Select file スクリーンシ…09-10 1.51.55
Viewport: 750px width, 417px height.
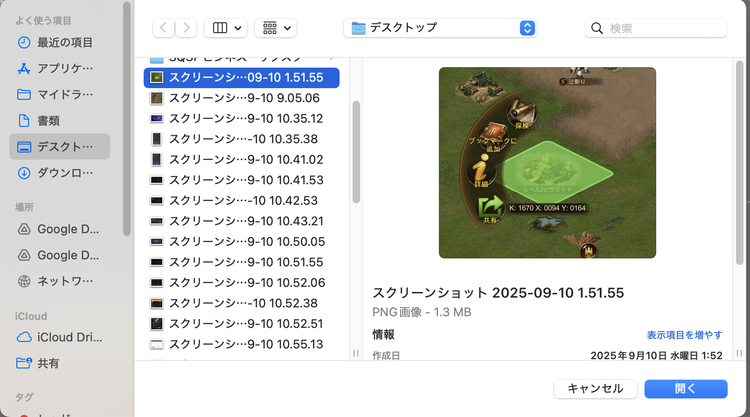[242, 77]
